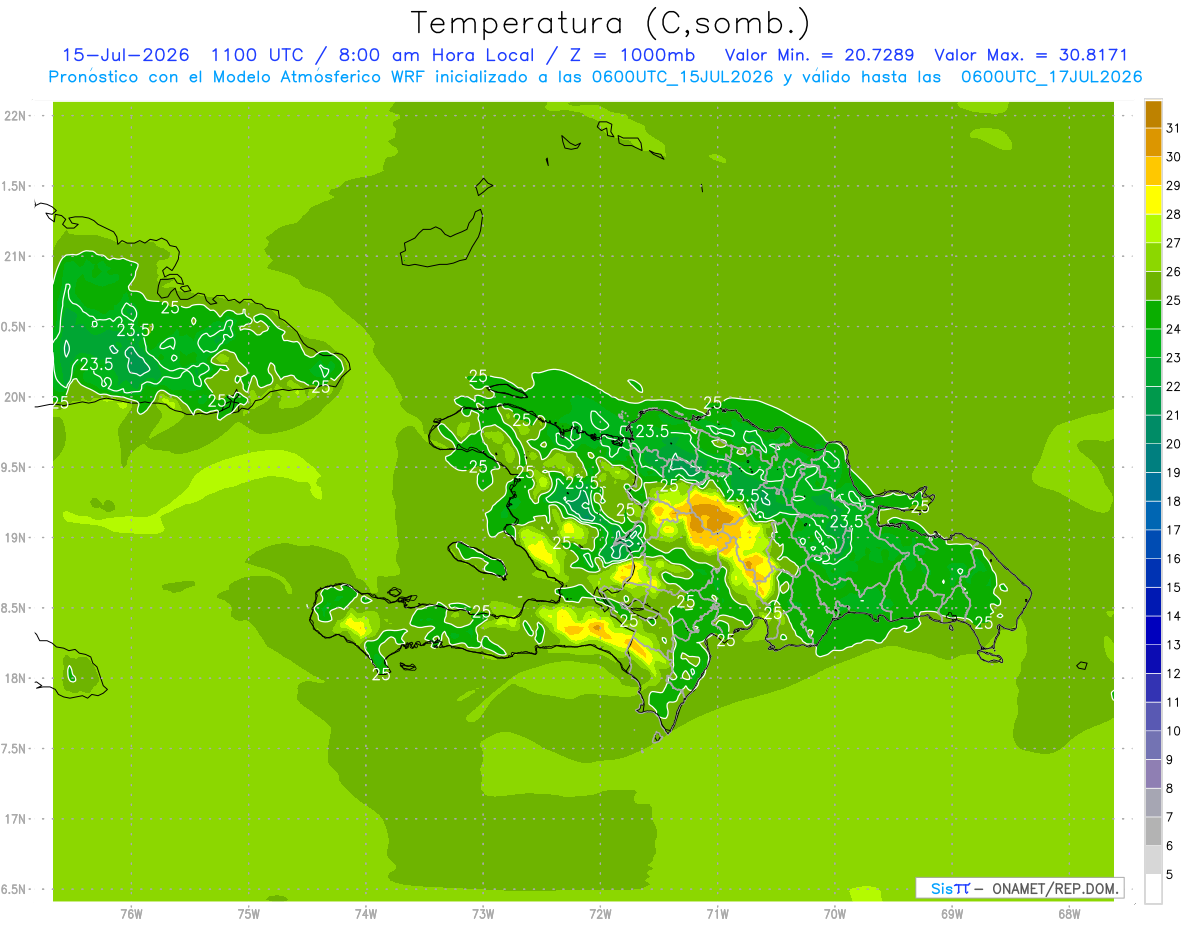This screenshot has width=1200, height=927.
Task: Pick the teal swatch between 19 and 20
Action: tap(1153, 458)
